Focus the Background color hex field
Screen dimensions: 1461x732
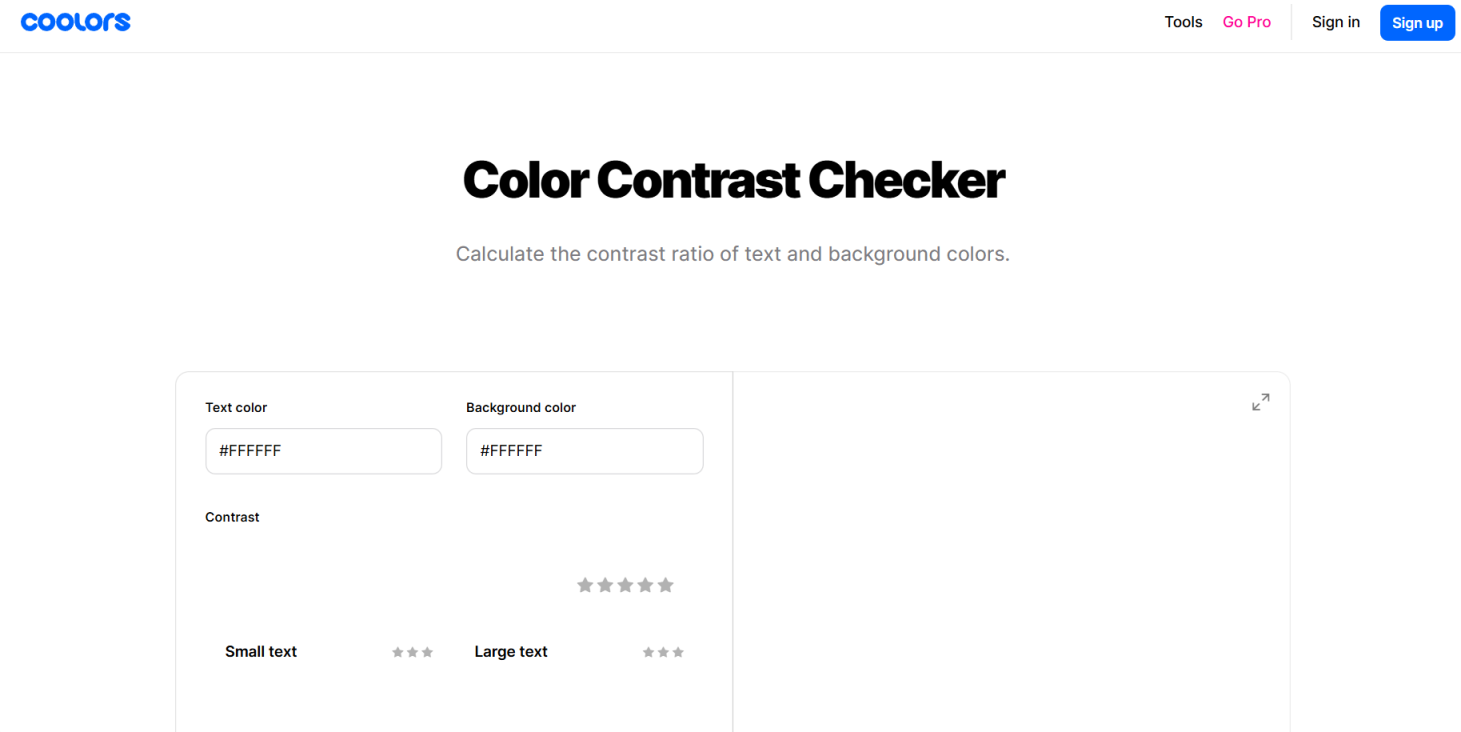point(584,451)
